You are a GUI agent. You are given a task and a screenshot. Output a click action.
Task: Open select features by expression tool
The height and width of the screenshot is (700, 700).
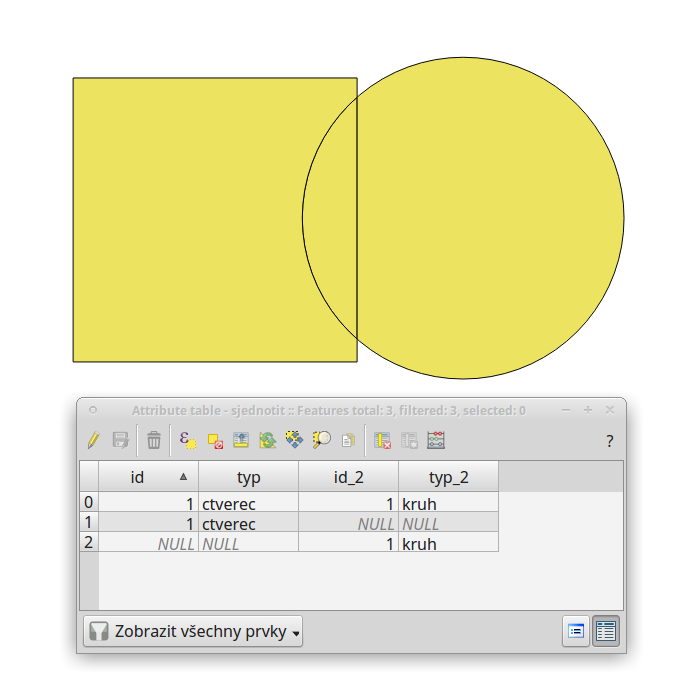coord(188,440)
